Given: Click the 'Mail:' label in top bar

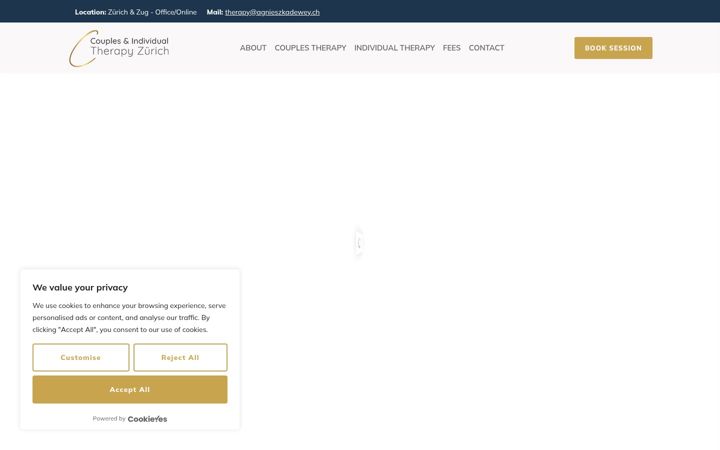Looking at the screenshot, I should click(215, 12).
